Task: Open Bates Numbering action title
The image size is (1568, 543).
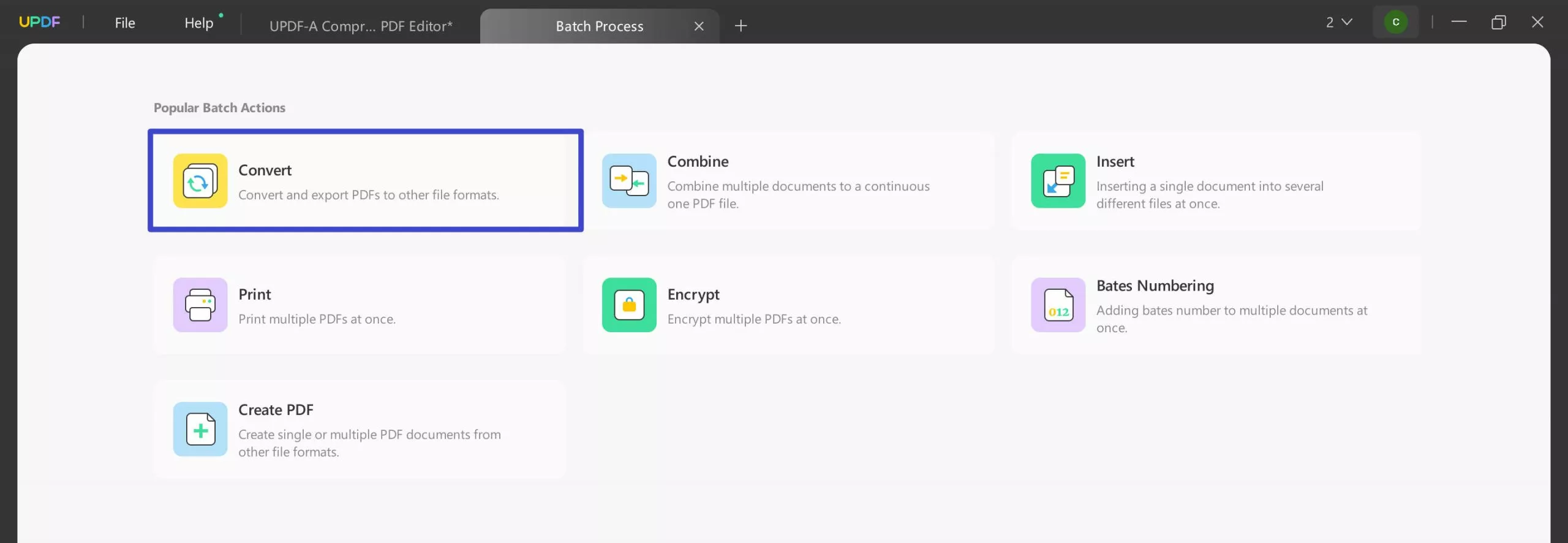Action: pyautogui.click(x=1155, y=286)
